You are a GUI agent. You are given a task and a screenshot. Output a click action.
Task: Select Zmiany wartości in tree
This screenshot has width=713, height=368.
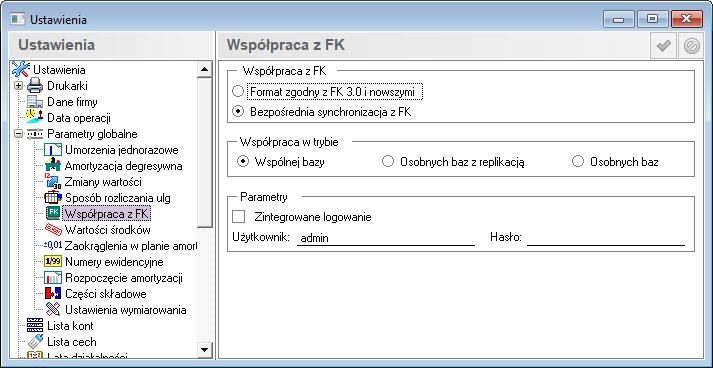[103, 182]
